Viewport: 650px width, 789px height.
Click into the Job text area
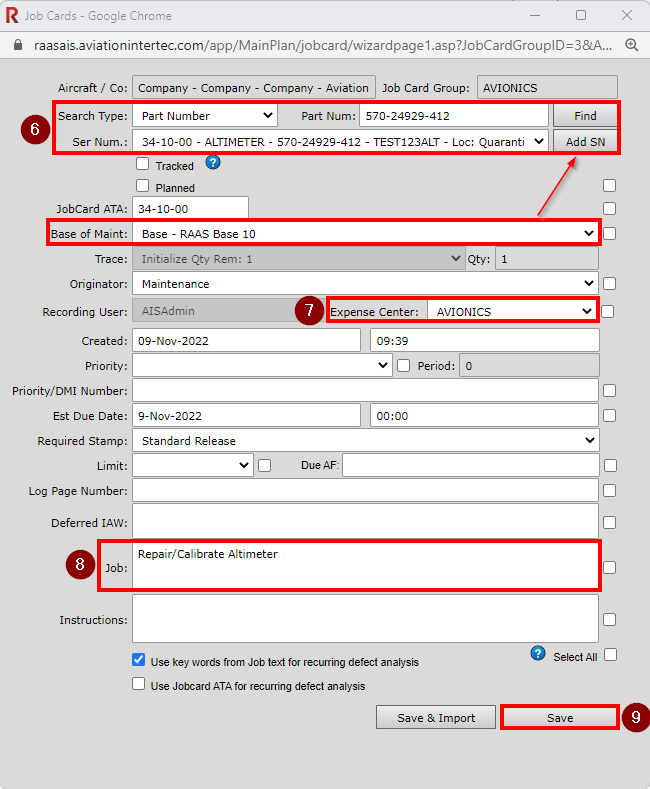[365, 566]
